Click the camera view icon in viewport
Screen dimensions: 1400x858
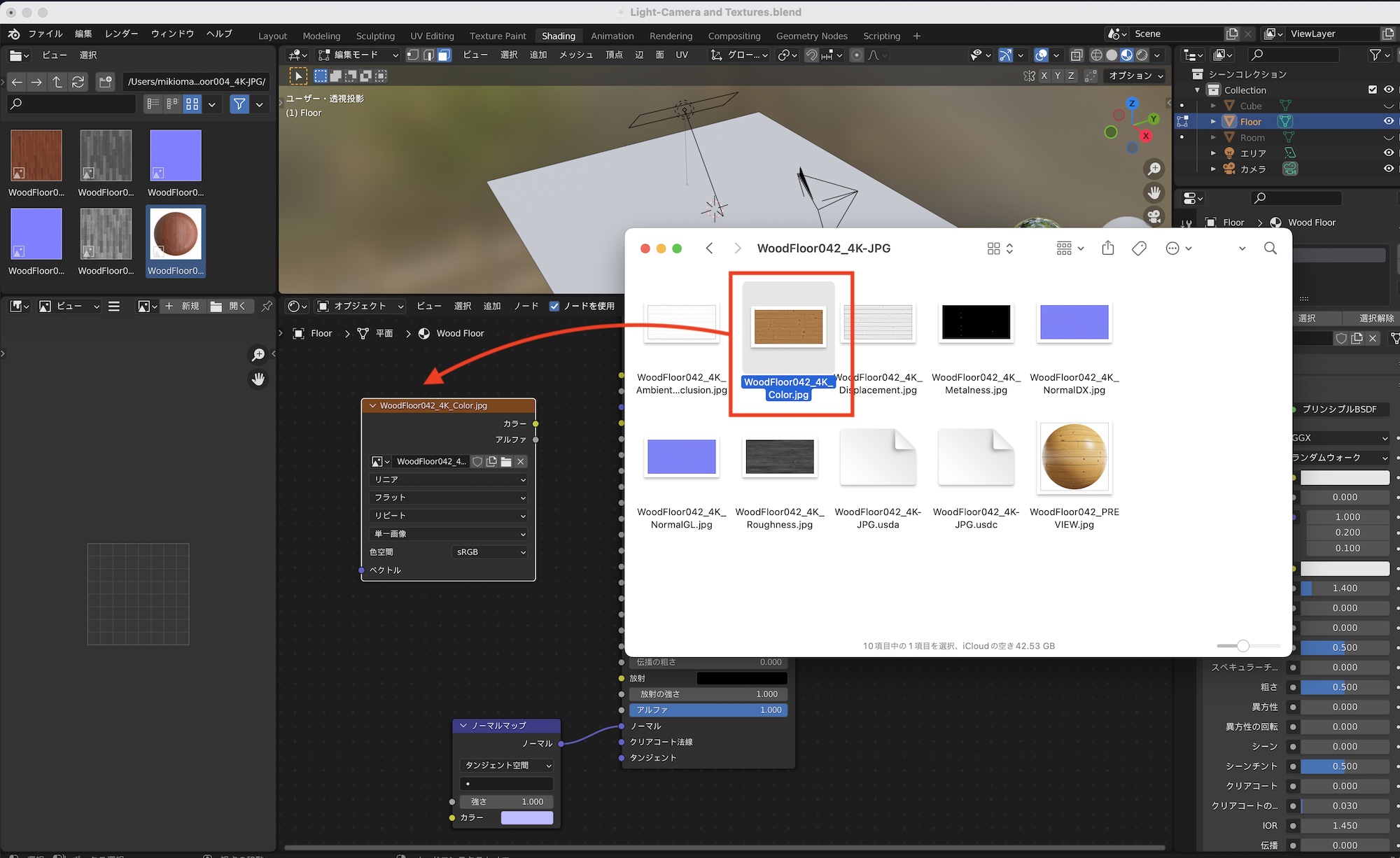[1154, 216]
